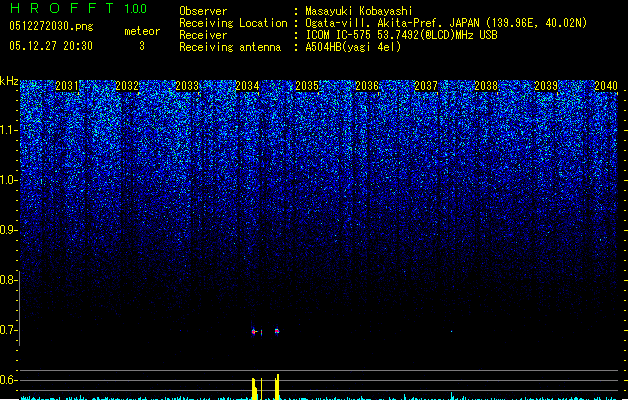Click the first meteor echo at 20:34
The image size is (629, 400).
(254, 331)
